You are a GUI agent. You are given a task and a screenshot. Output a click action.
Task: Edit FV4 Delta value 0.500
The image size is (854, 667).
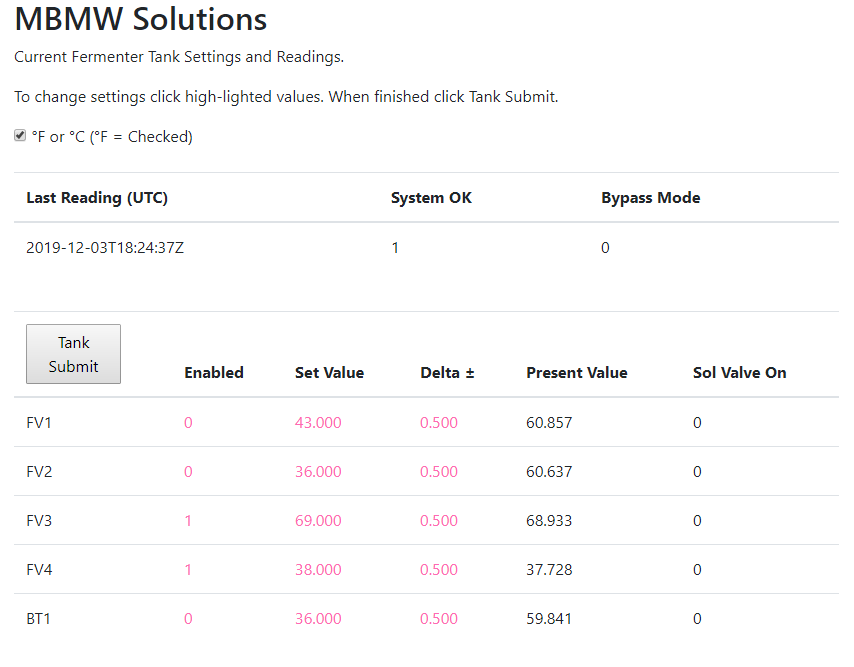(439, 570)
